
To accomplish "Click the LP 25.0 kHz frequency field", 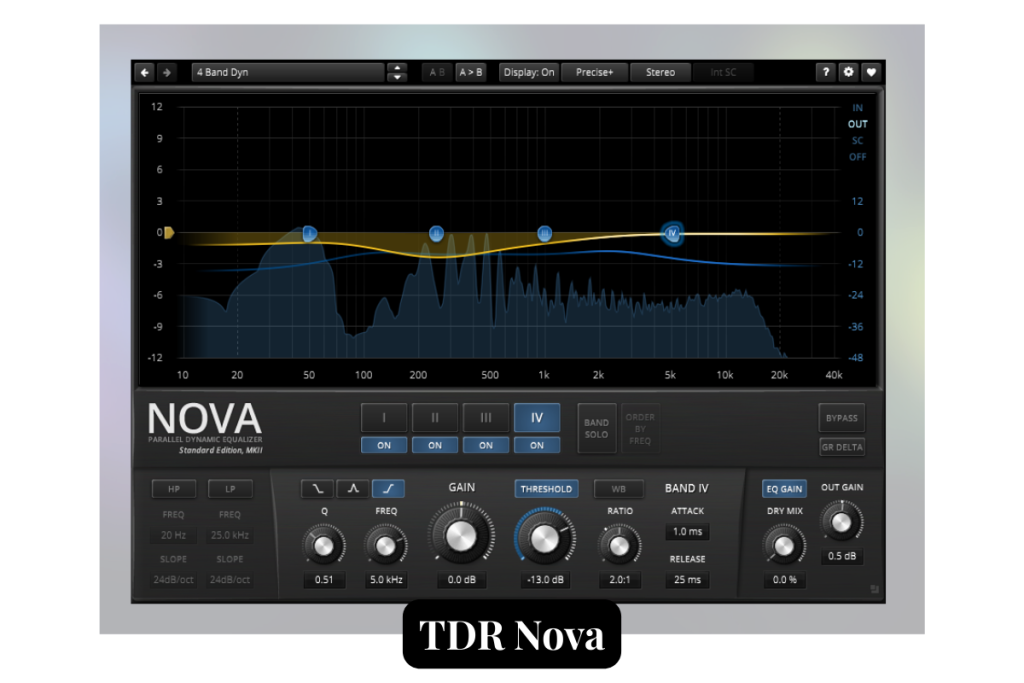I will pyautogui.click(x=230, y=535).
